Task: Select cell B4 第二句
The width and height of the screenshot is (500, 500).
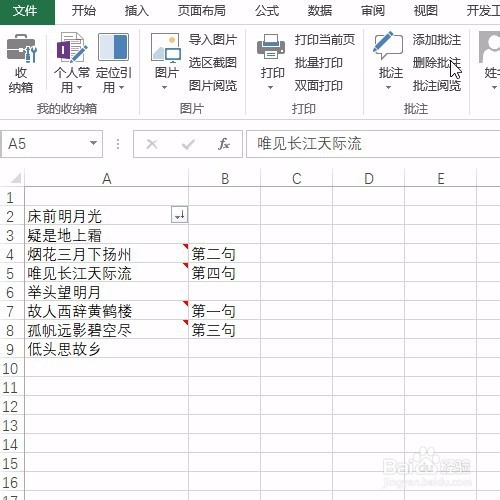Action: [x=225, y=254]
